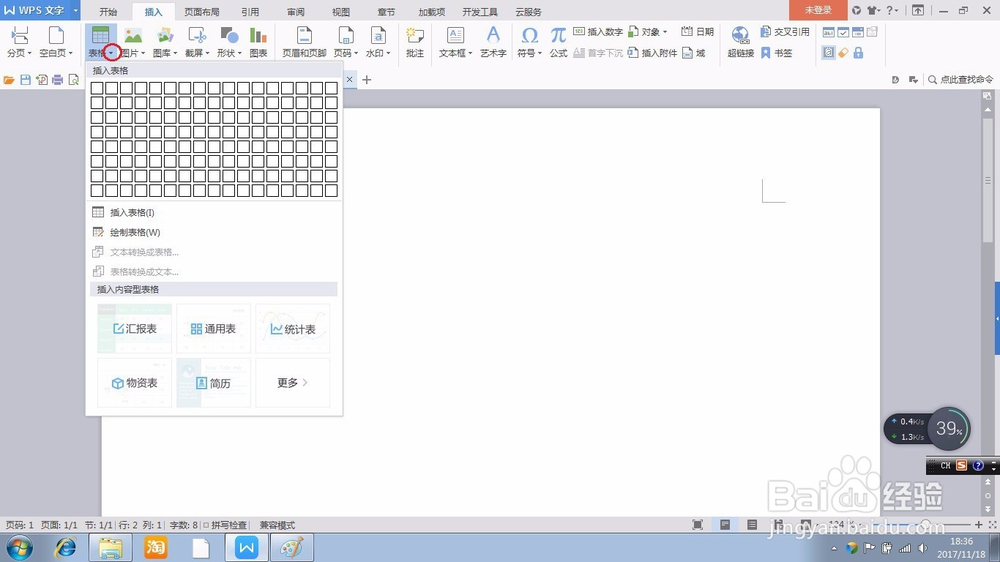Image resolution: width=1000 pixels, height=562 pixels.
Task: Click the 未登录 login button
Action: tap(818, 10)
